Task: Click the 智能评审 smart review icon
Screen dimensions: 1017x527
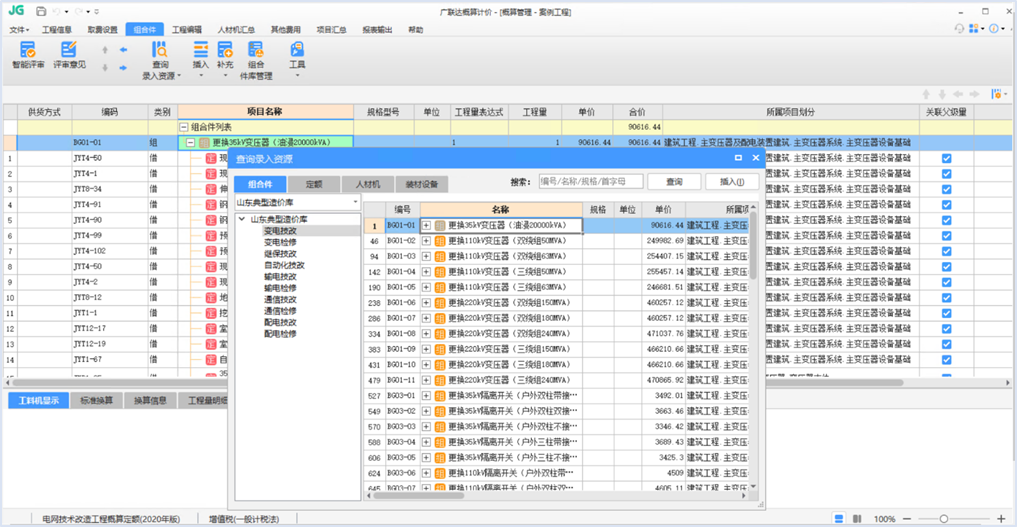Action: 28,54
